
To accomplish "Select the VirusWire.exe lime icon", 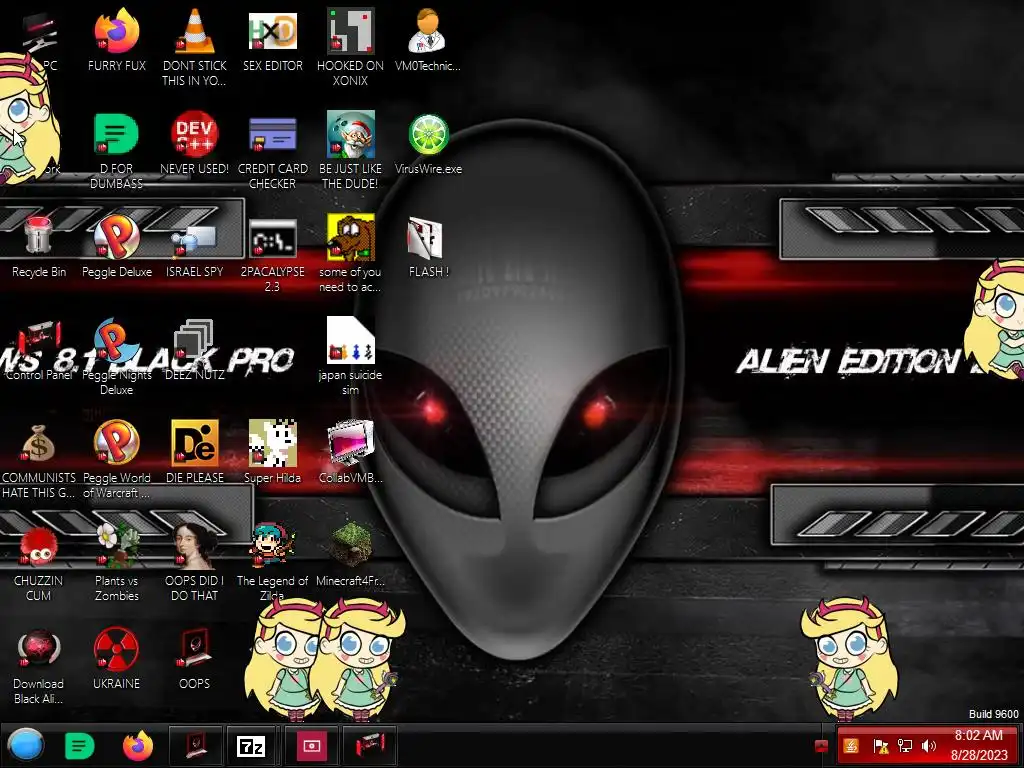I will coord(428,135).
